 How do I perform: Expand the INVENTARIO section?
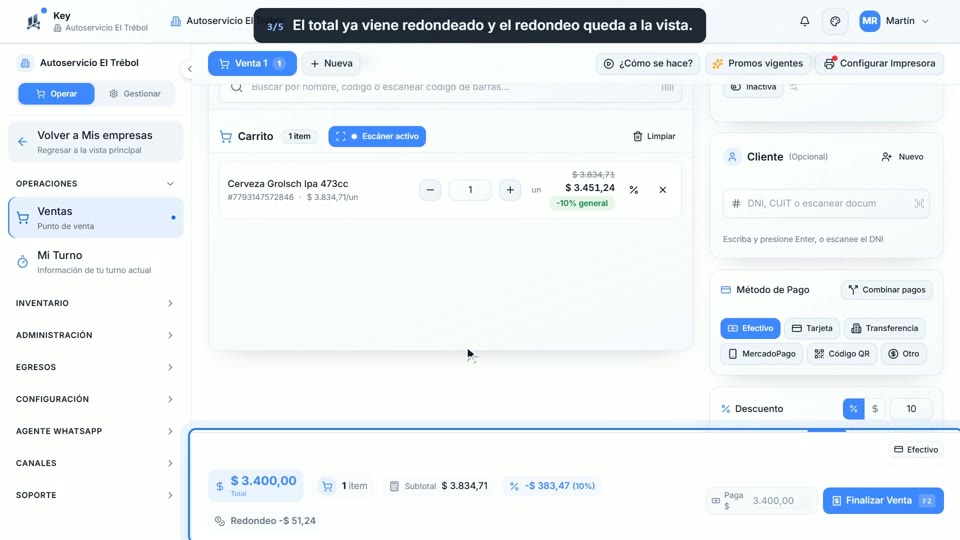(x=95, y=303)
